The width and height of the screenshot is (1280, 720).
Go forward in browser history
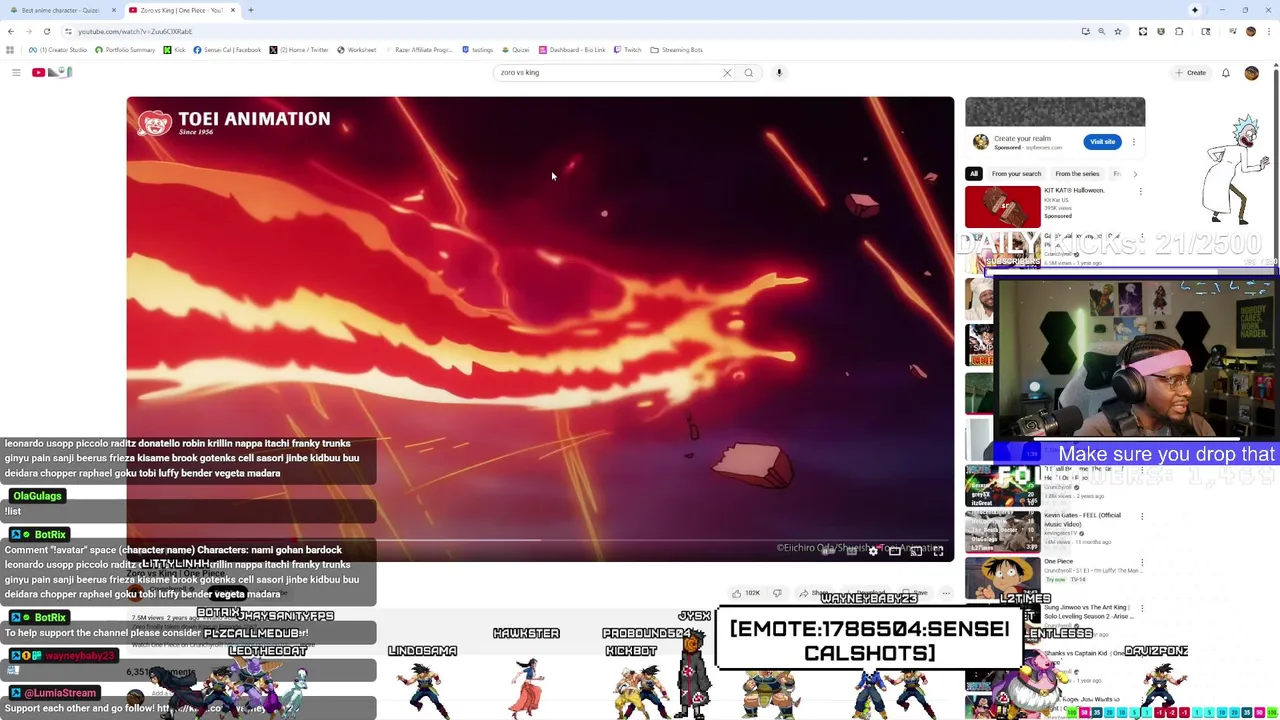coord(28,31)
